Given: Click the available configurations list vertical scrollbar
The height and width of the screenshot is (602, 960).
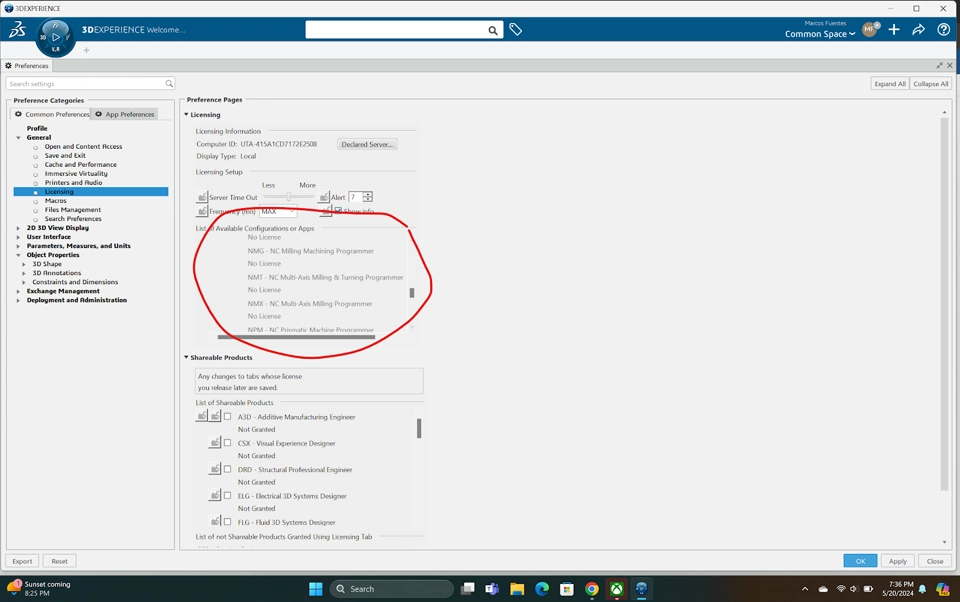Looking at the screenshot, I should tap(411, 293).
